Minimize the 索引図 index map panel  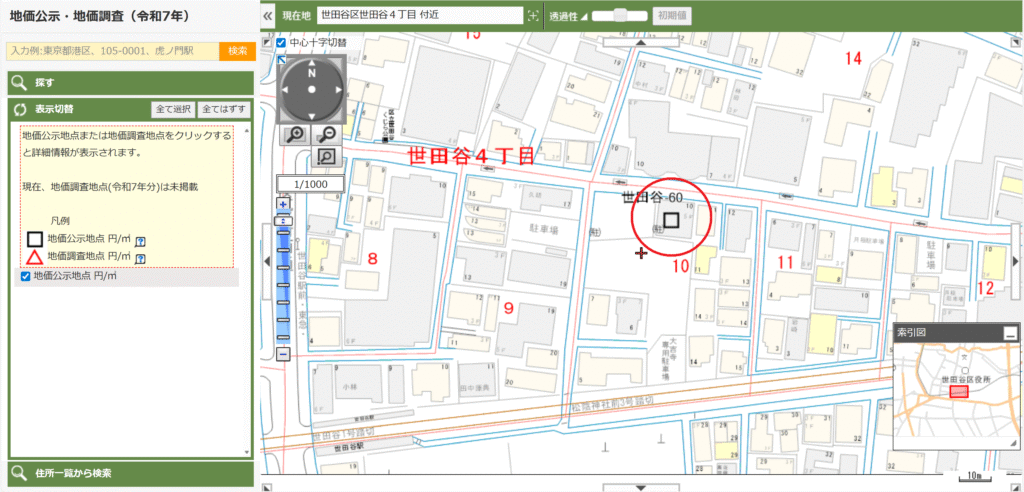click(1011, 334)
